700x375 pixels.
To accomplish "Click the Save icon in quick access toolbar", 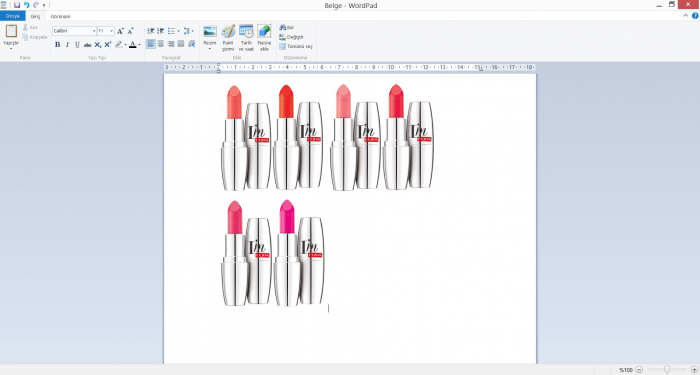I will [x=17, y=5].
